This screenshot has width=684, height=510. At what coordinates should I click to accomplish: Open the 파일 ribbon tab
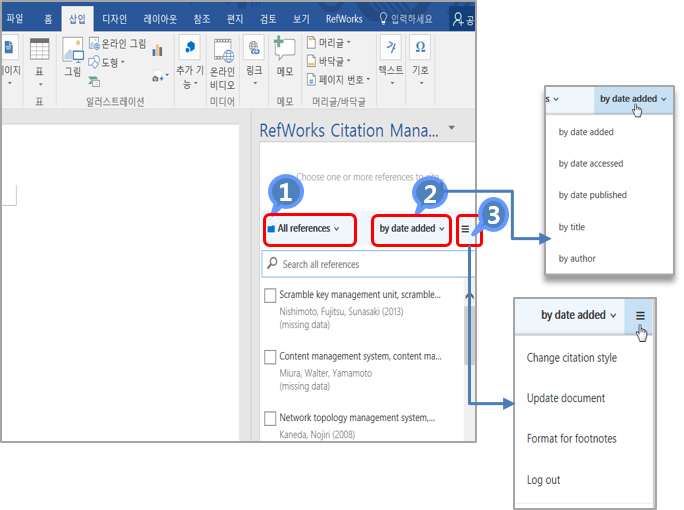click(x=15, y=19)
